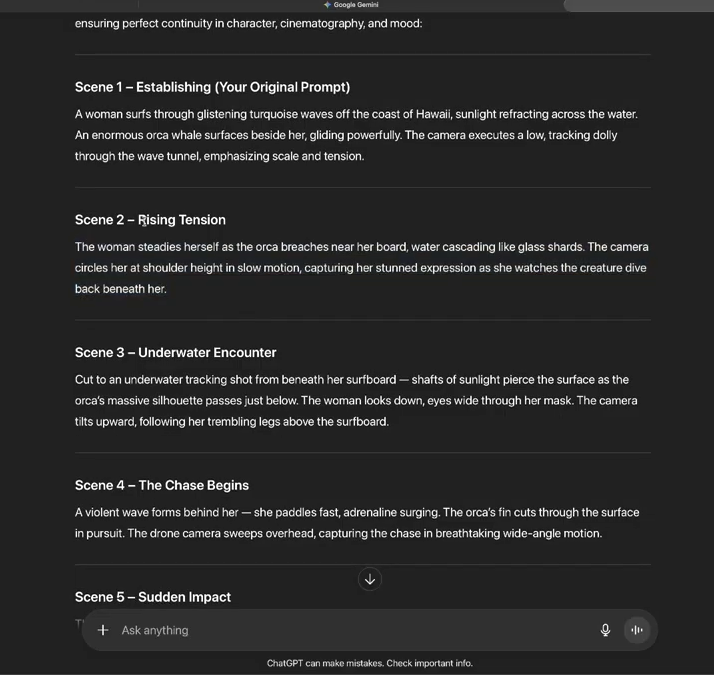Jump to bottom with the down arrow

370,579
